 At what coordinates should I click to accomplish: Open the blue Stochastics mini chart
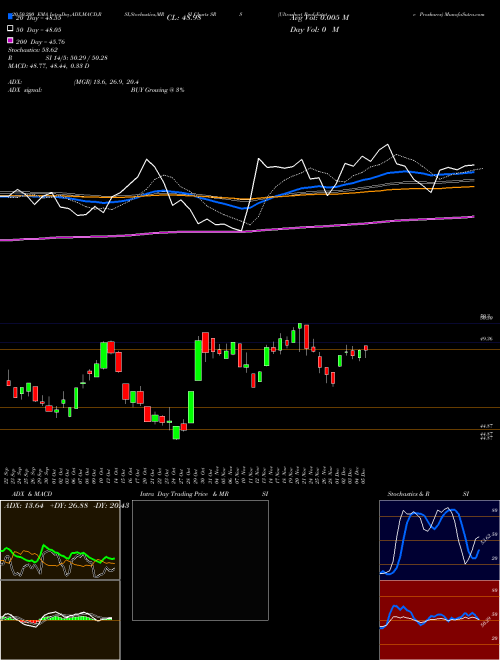coord(439,540)
